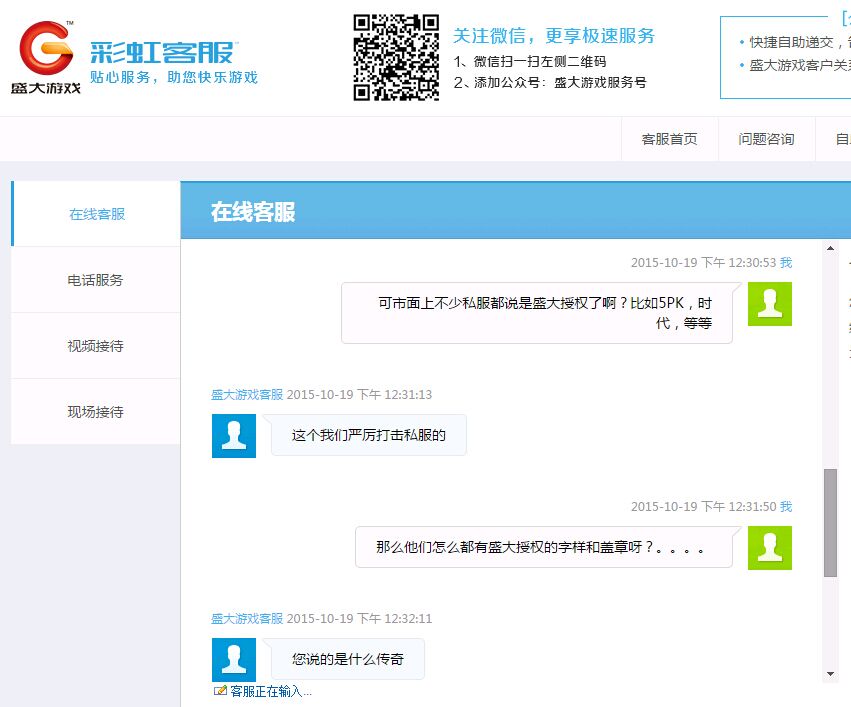The height and width of the screenshot is (707, 851).
Task: Click green avatar next to 盖章呀 message
Action: click(x=769, y=548)
